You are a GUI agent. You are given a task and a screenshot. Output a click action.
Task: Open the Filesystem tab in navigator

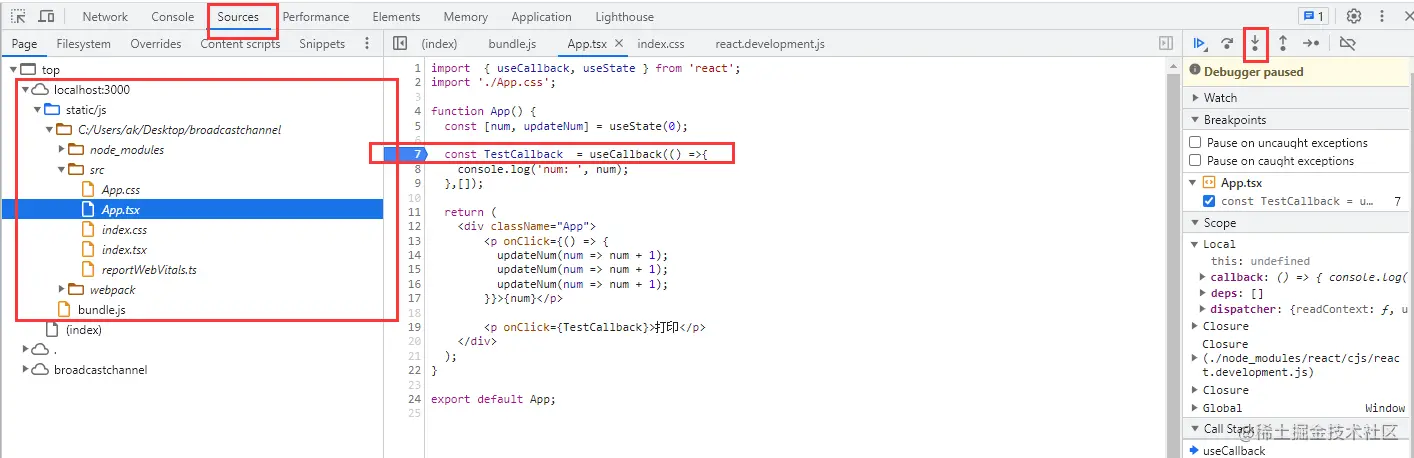coord(83,44)
